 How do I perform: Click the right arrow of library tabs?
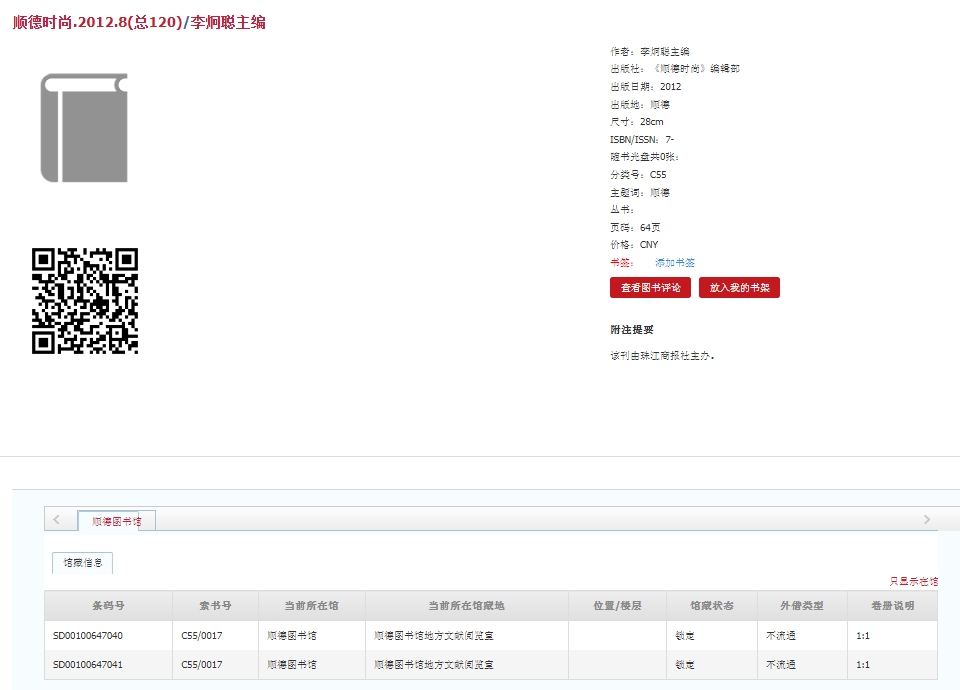927,520
